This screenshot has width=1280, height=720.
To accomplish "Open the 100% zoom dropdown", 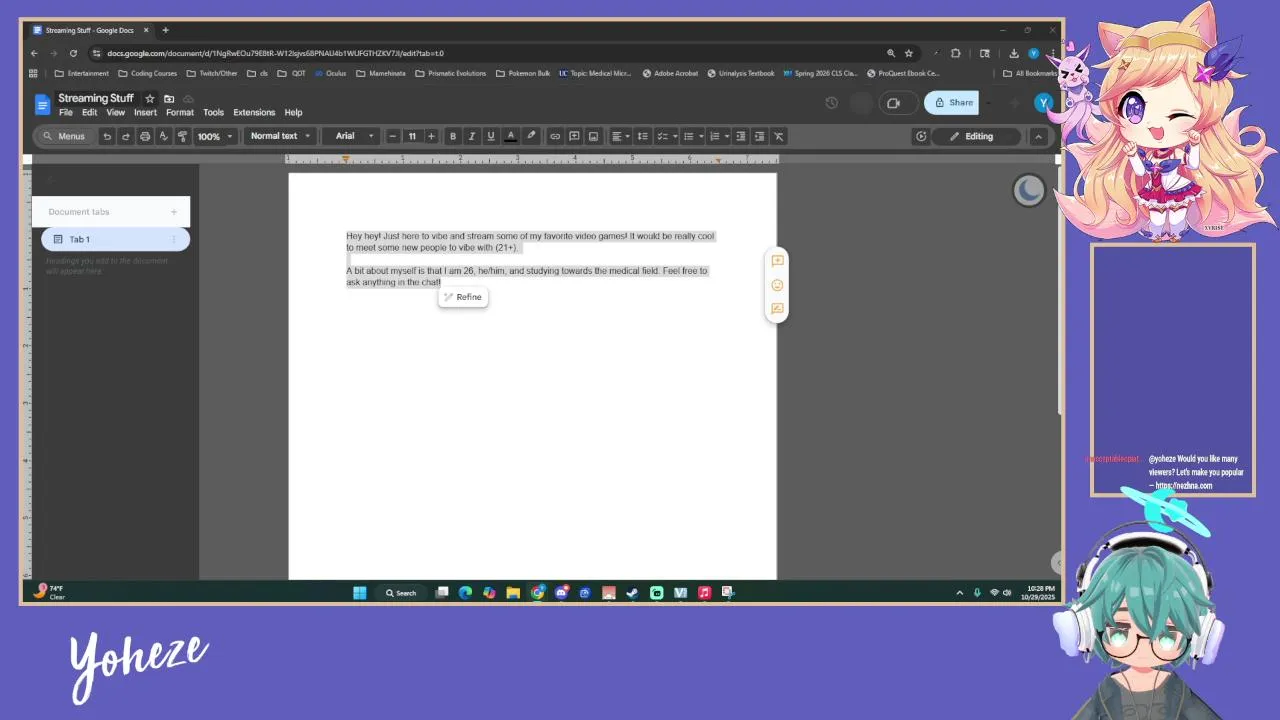I will tap(214, 136).
